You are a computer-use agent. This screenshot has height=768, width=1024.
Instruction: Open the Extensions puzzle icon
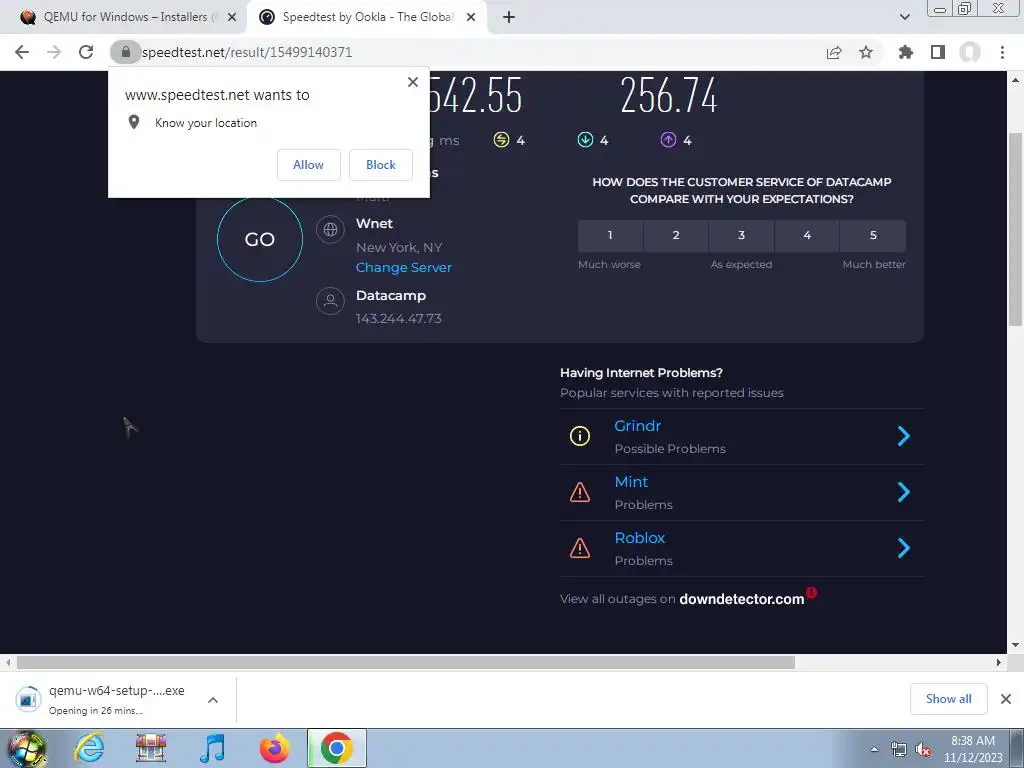tap(905, 52)
